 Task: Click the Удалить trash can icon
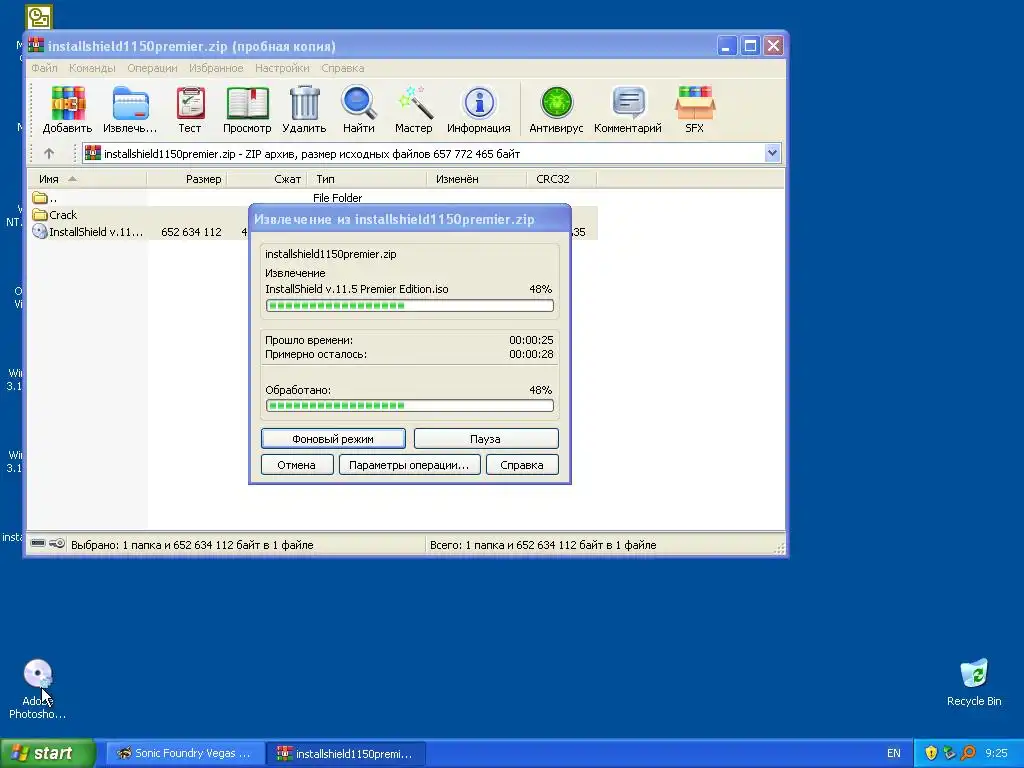[x=304, y=110]
